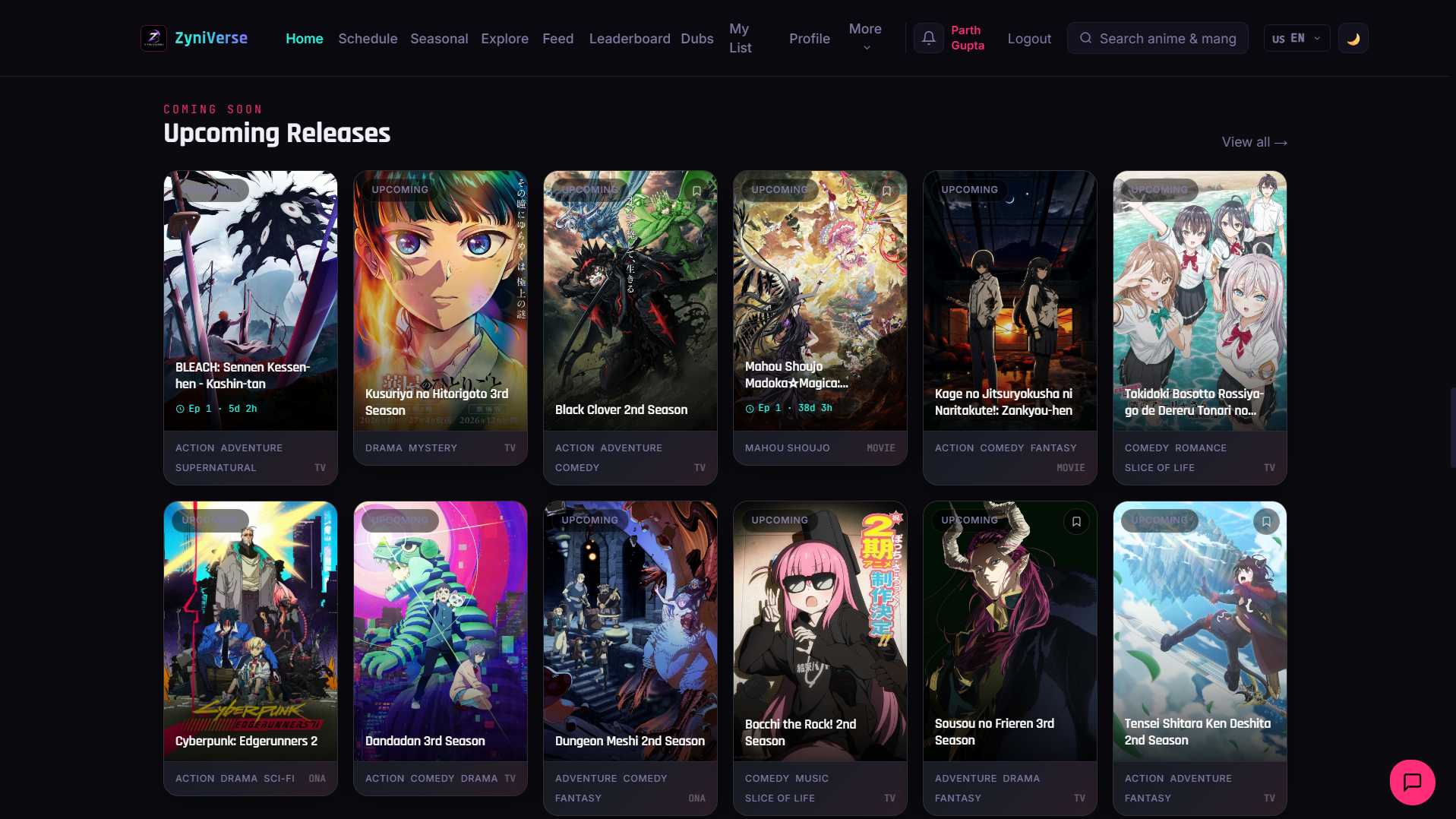Open the chat bubble button
1456x819 pixels.
coord(1412,782)
